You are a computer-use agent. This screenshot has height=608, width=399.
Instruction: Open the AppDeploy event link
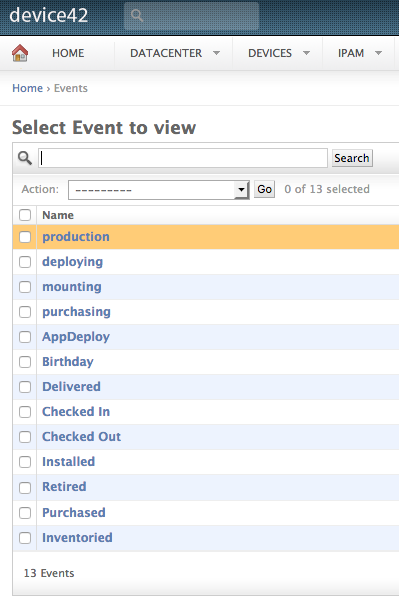click(76, 337)
